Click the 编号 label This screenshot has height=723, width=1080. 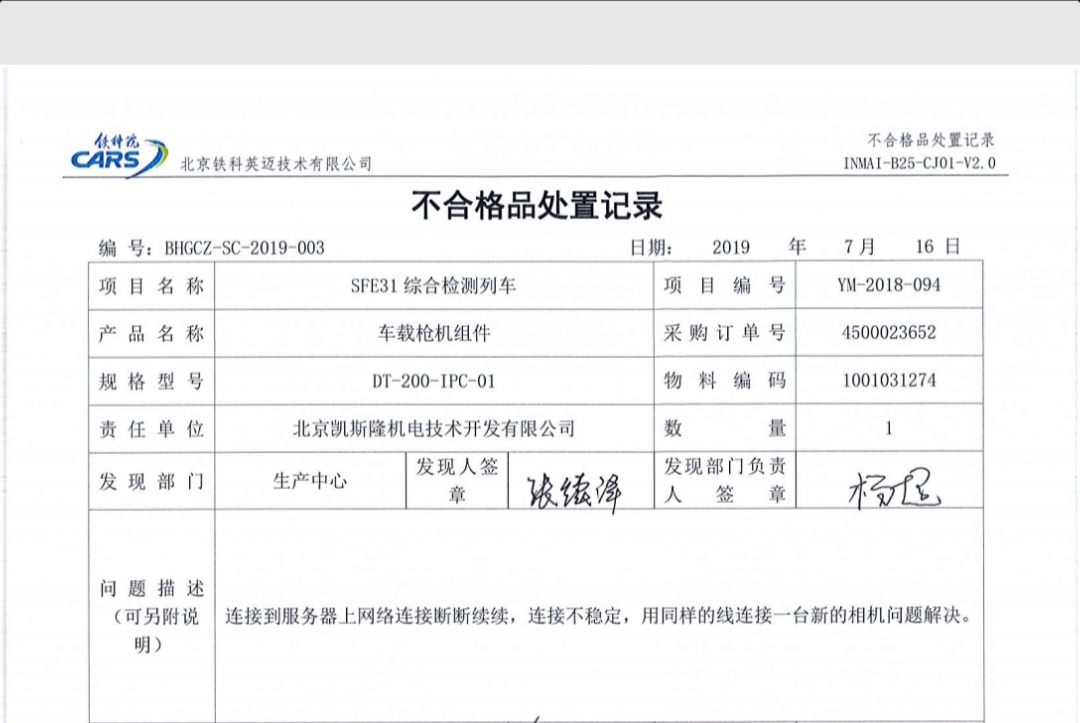point(125,248)
